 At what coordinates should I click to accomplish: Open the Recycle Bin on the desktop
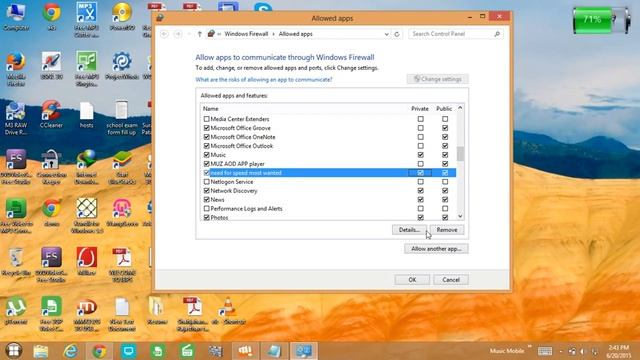pos(16,262)
